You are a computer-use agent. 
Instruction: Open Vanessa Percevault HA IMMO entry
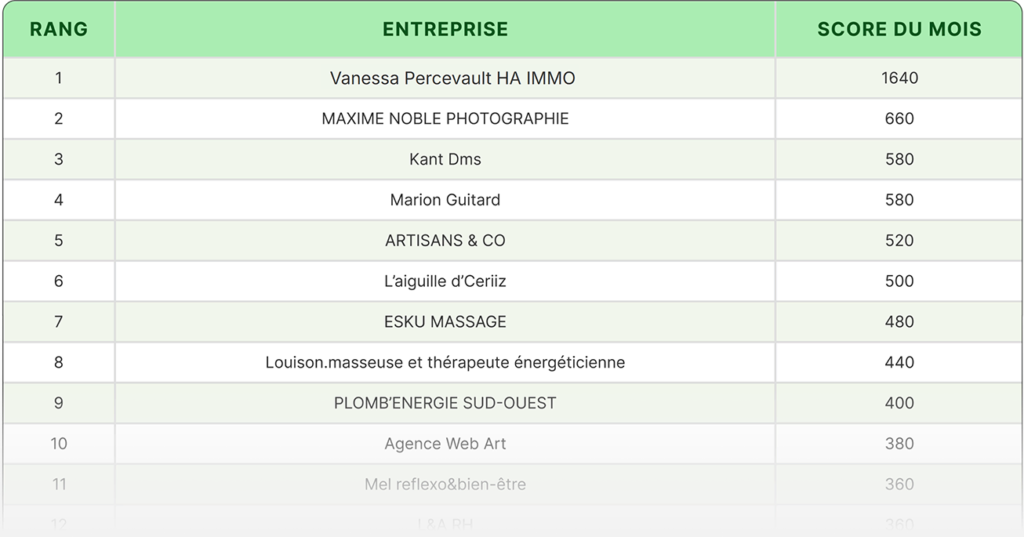pos(452,78)
